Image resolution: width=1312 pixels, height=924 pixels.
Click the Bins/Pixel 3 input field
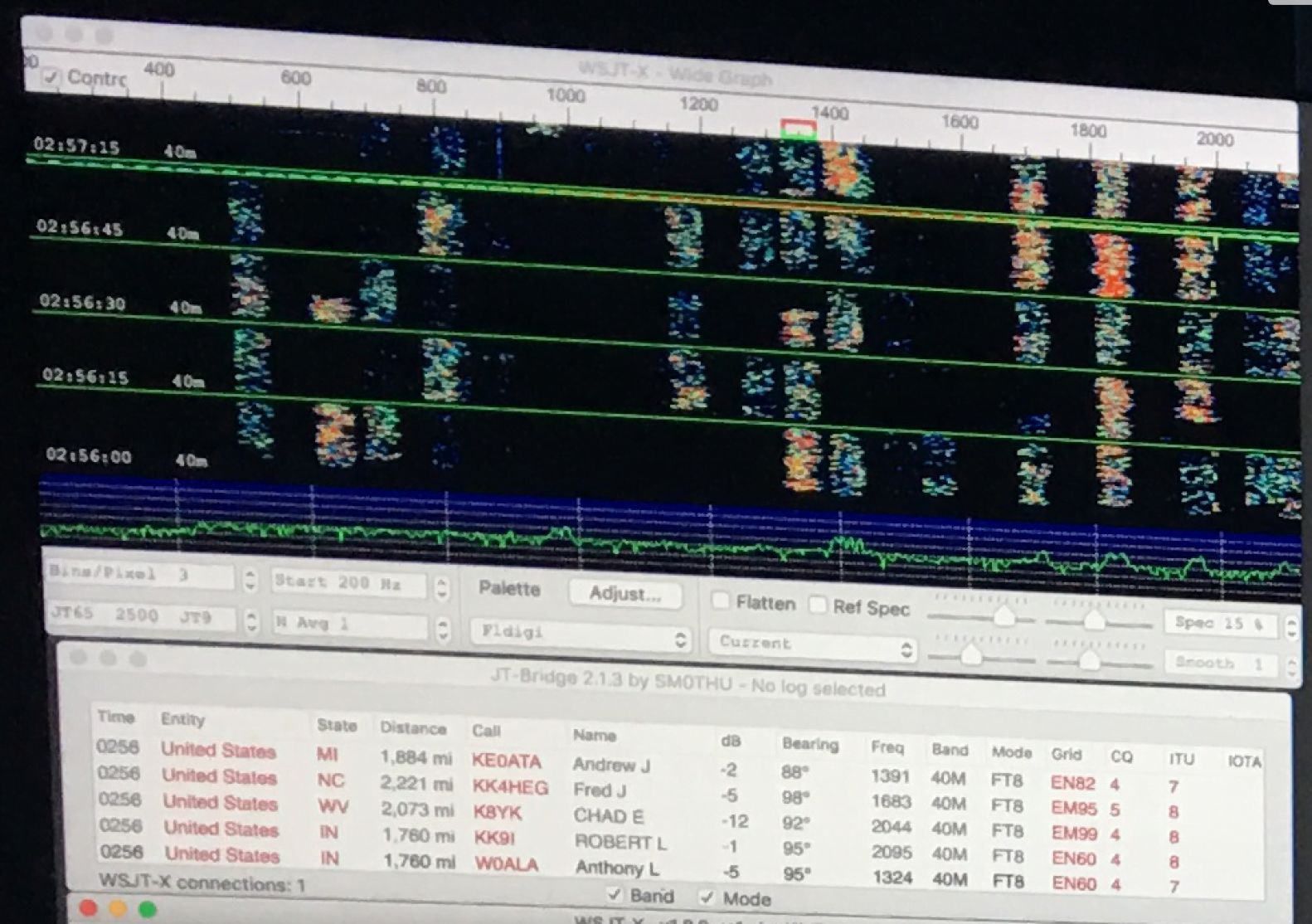pyautogui.click(x=140, y=574)
